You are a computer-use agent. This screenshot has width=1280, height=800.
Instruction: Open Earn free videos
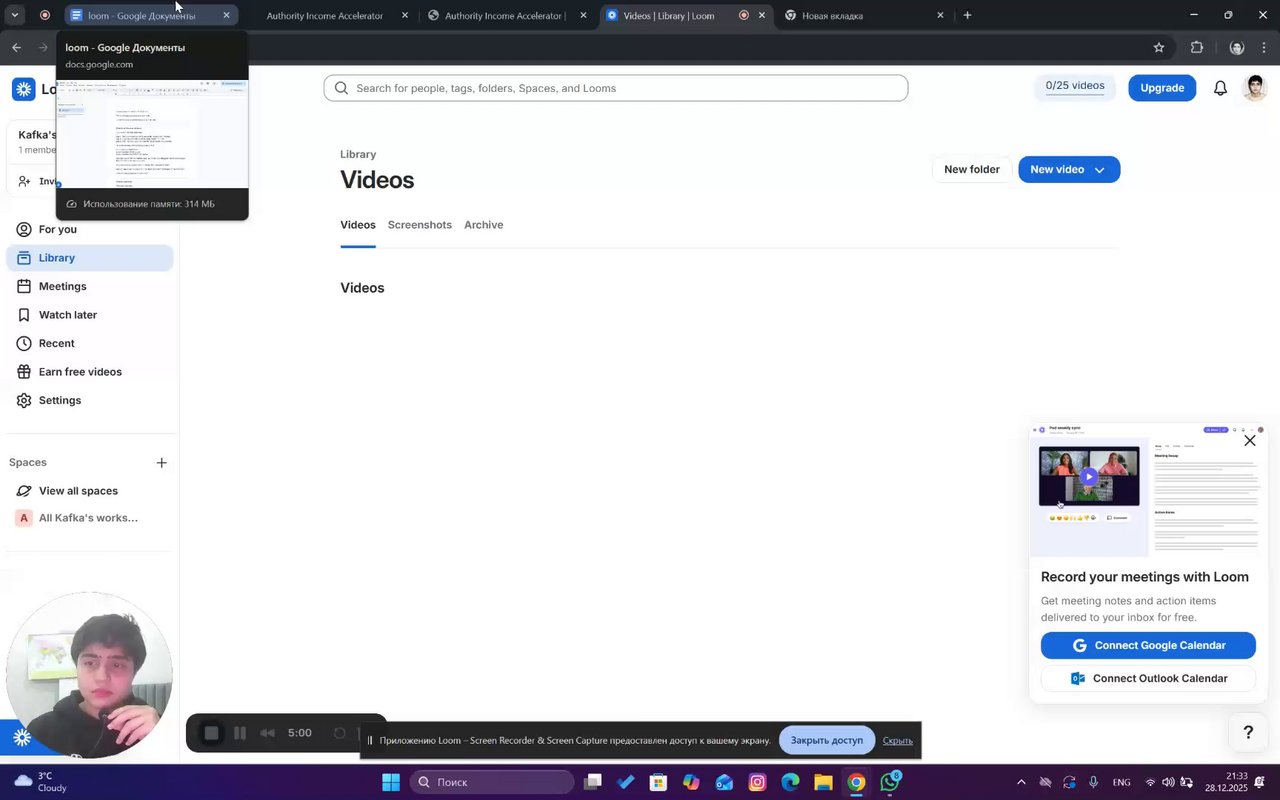pyautogui.click(x=90, y=372)
